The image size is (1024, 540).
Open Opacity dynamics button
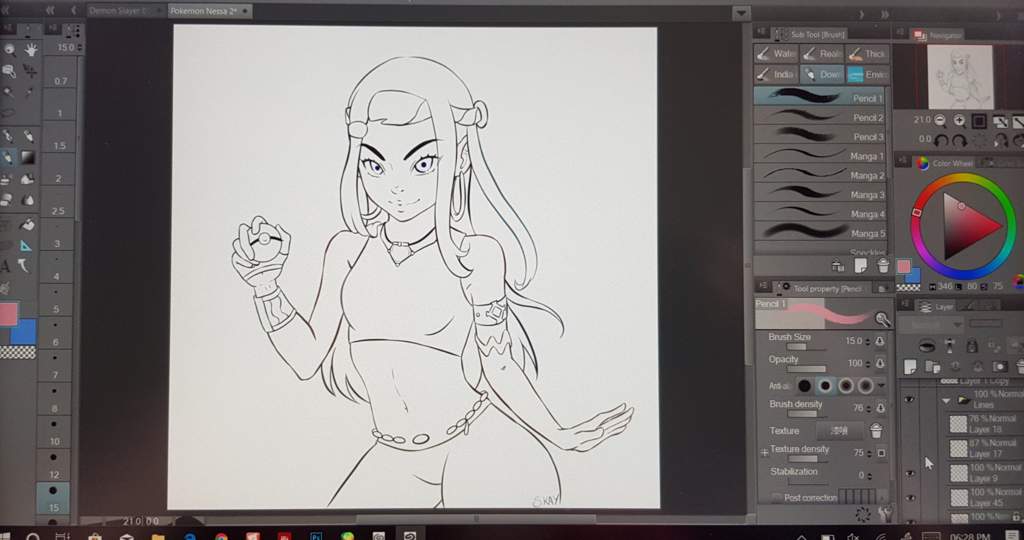point(880,363)
